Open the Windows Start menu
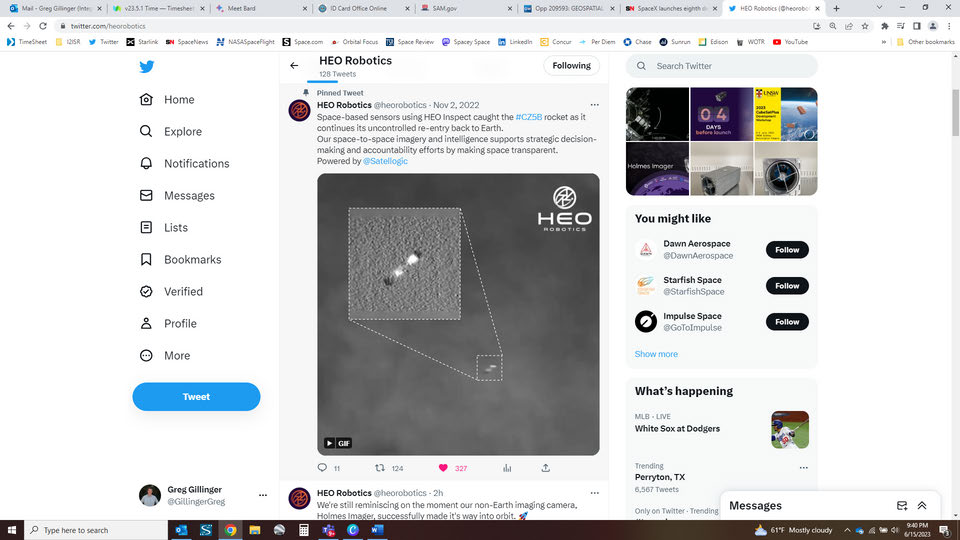The width and height of the screenshot is (960, 540). click(x=12, y=530)
